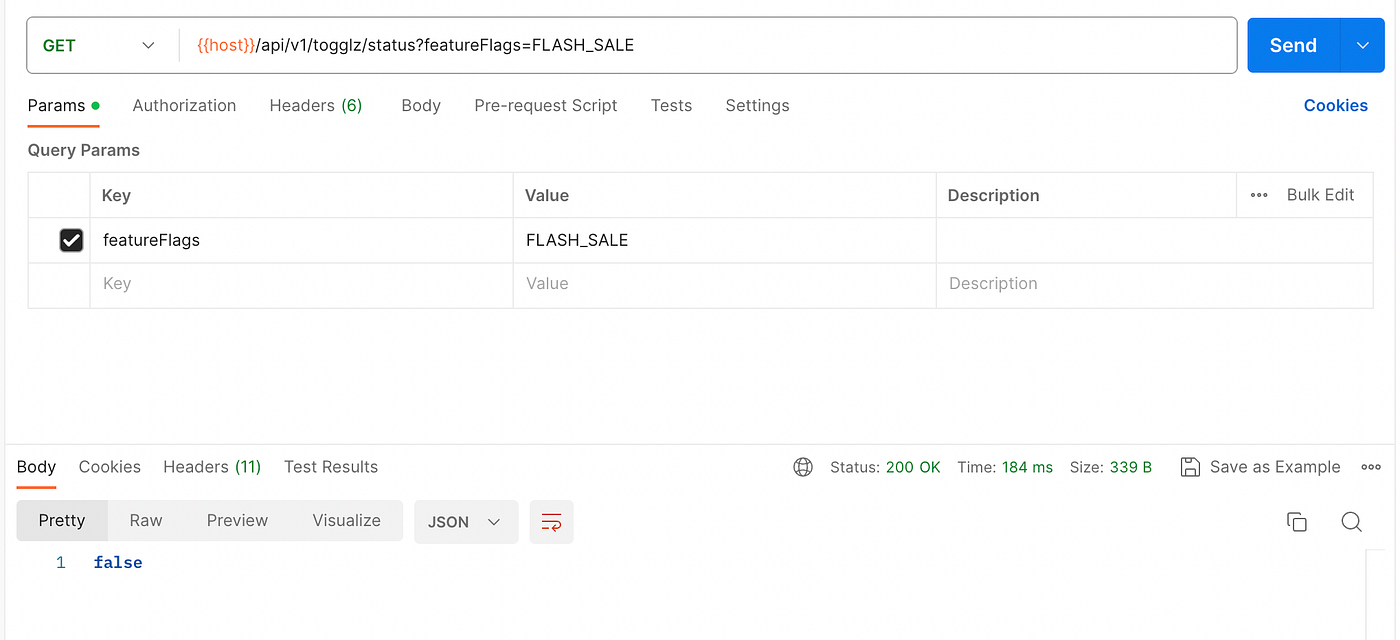Click the Save as Example floppy disk icon
This screenshot has width=1400, height=640.
pyautogui.click(x=1190, y=467)
